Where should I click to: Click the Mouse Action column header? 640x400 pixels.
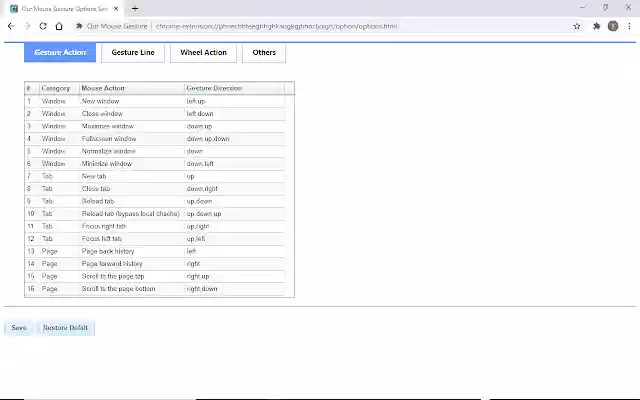click(131, 89)
